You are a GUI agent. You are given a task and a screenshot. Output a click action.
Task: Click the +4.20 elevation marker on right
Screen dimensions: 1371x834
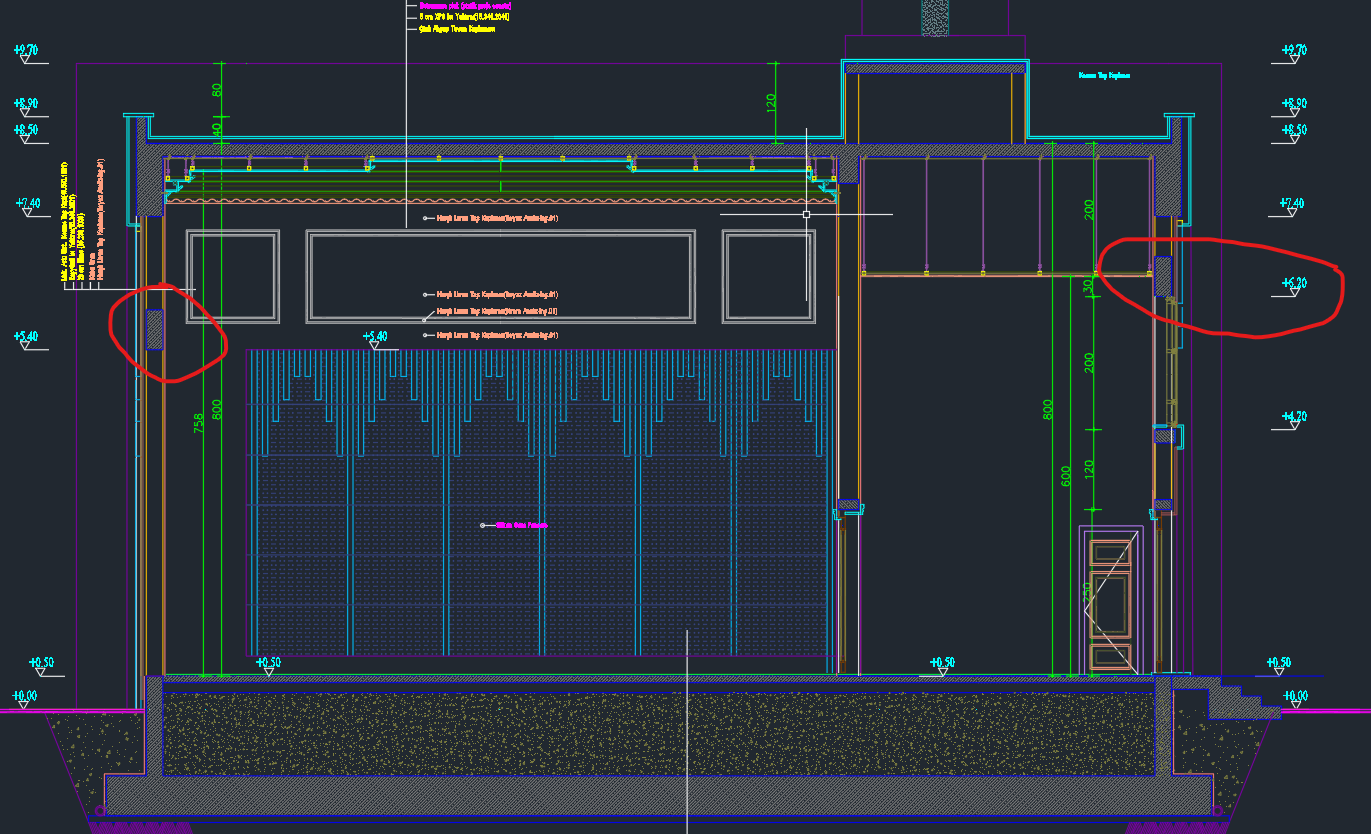(1294, 417)
